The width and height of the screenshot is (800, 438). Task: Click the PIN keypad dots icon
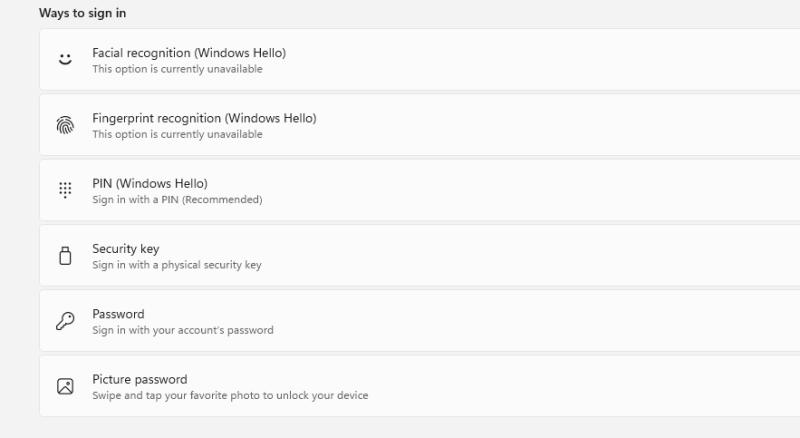(65, 190)
